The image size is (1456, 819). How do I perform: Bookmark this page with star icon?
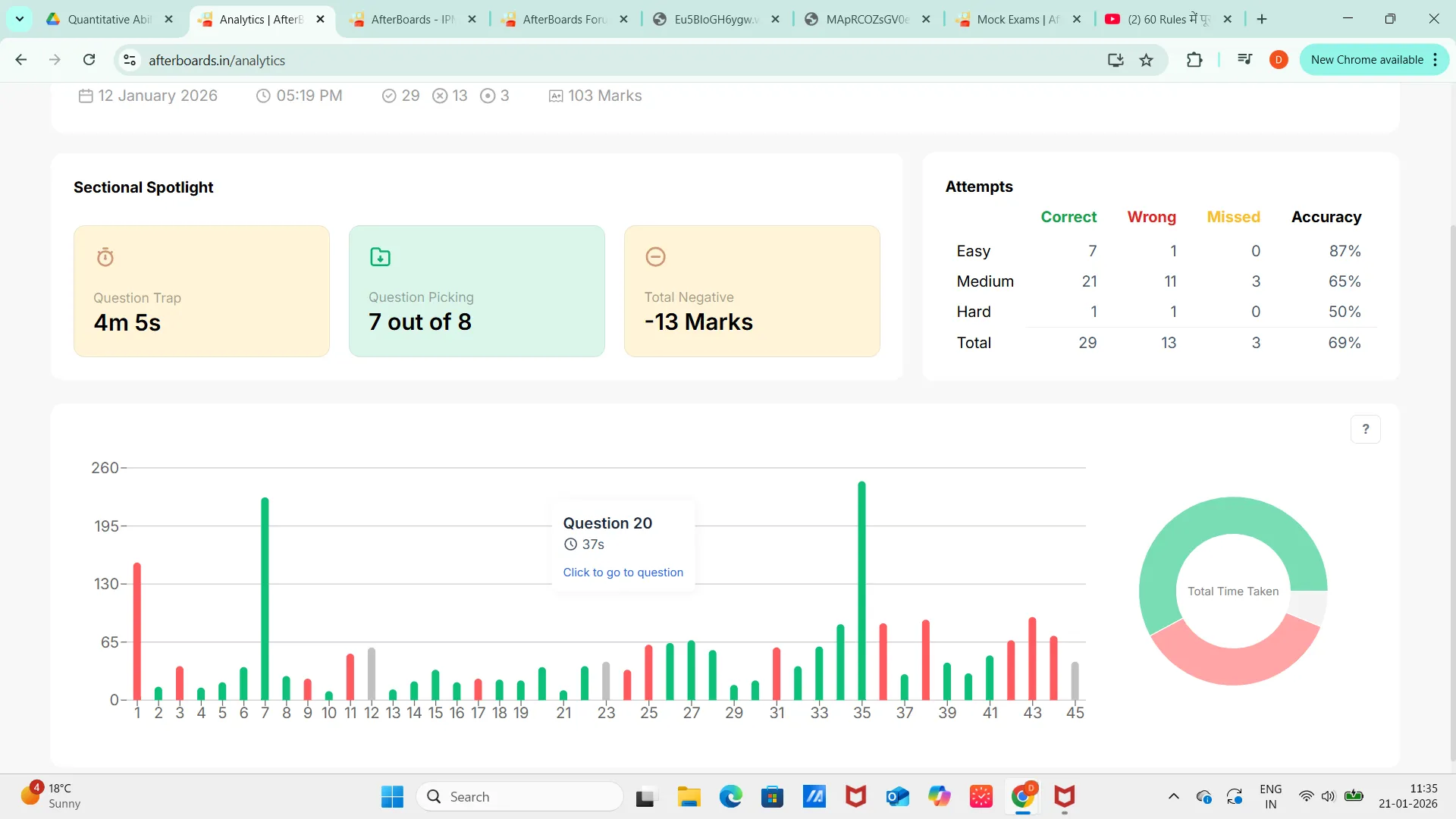point(1146,60)
